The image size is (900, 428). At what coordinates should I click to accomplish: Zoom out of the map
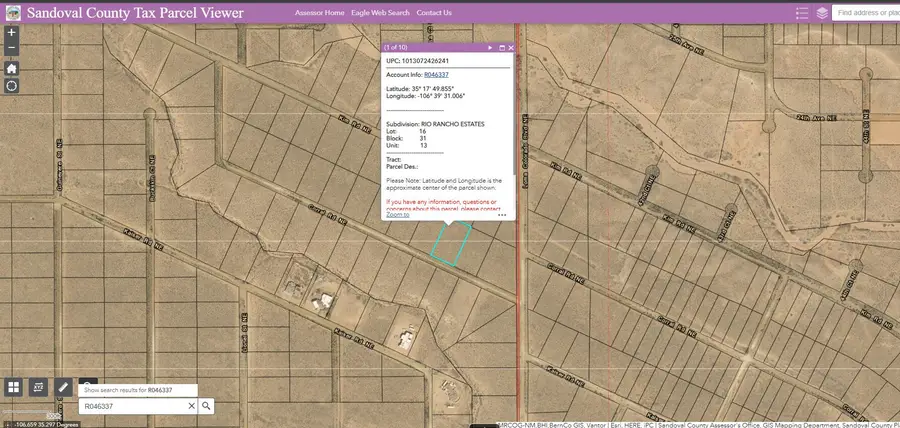(12, 49)
